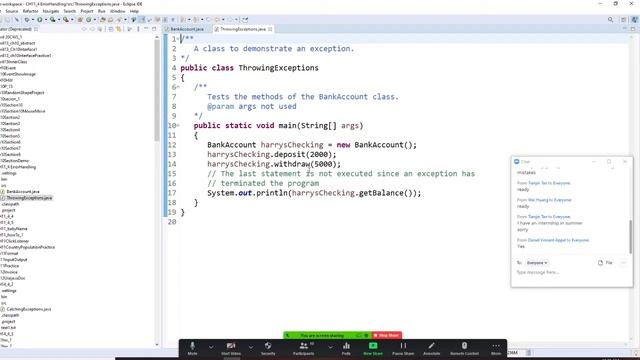Image resolution: width=640 pixels, height=360 pixels.
Task: Open Participants panel from Zoom toolbar
Action: [304, 348]
